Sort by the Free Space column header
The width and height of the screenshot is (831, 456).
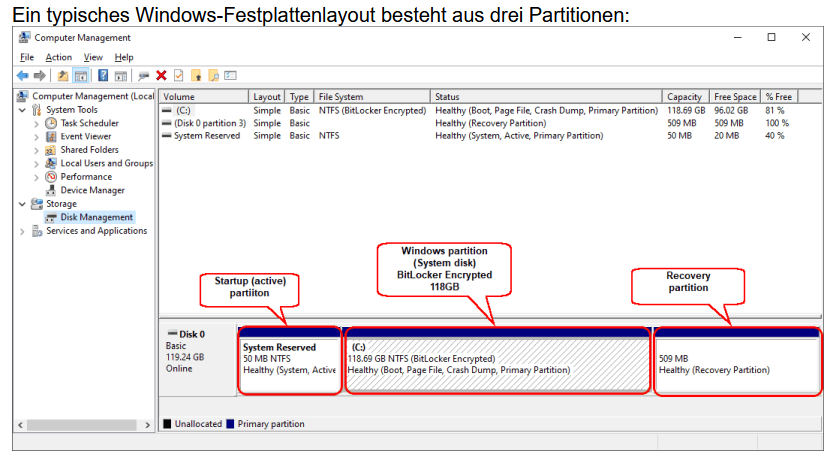(x=735, y=97)
